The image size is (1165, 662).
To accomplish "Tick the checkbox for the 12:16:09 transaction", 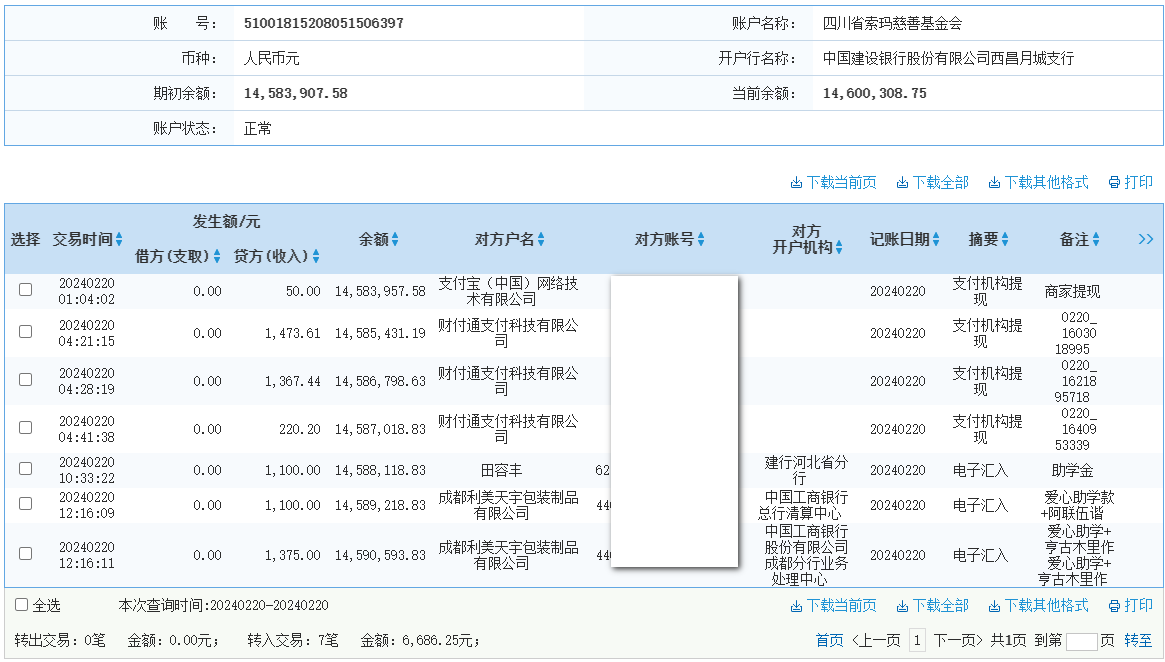I will click(x=25, y=504).
